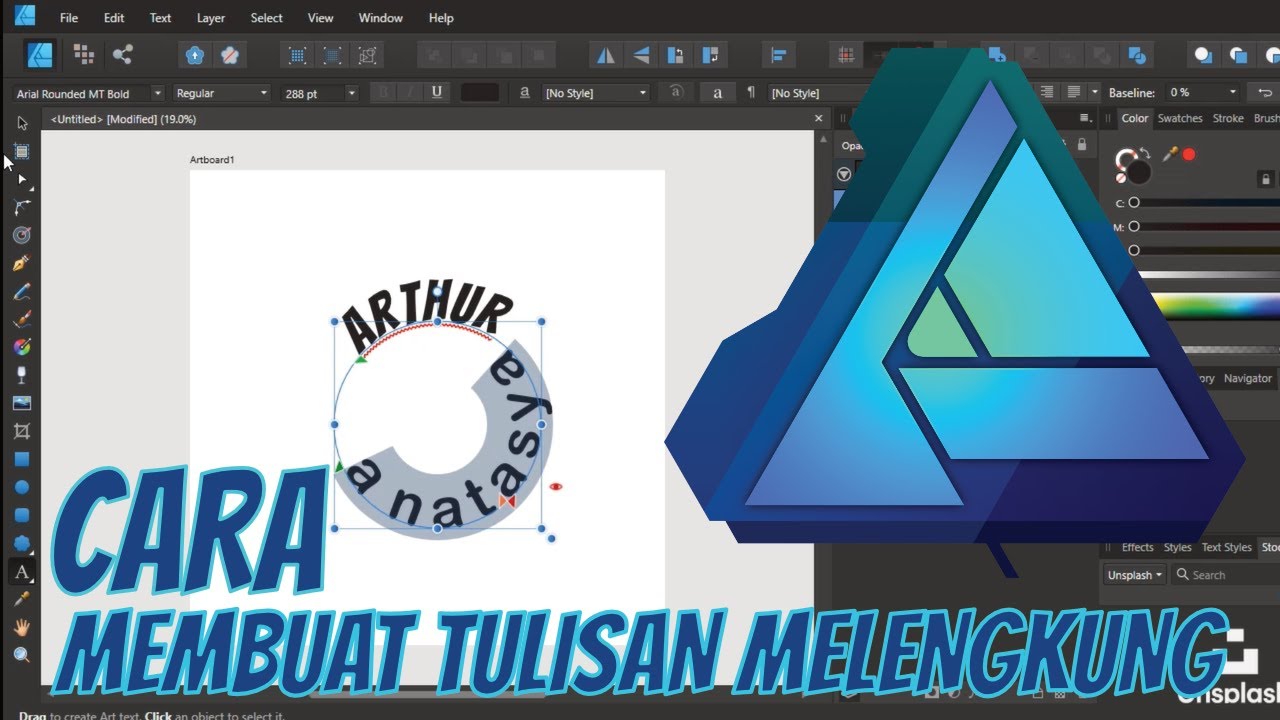
Task: Select the Rectangle tool
Action: point(22,459)
